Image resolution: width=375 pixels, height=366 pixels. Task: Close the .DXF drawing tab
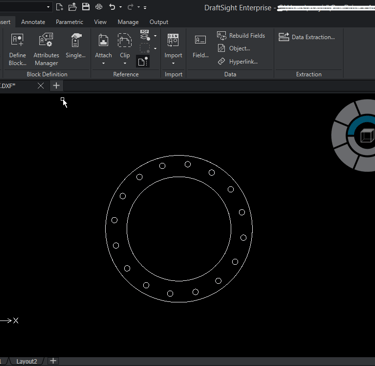[x=41, y=86]
